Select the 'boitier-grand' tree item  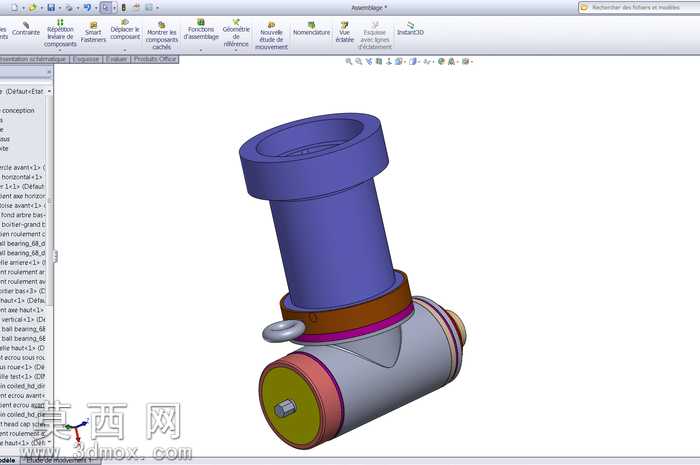tap(22, 224)
